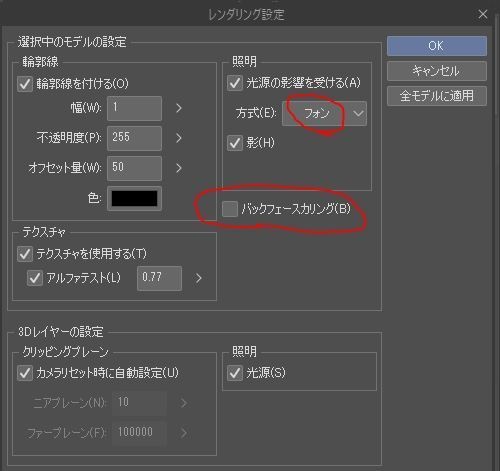Toggle 光源の影響を受ける(A) checkbox

(x=235, y=83)
